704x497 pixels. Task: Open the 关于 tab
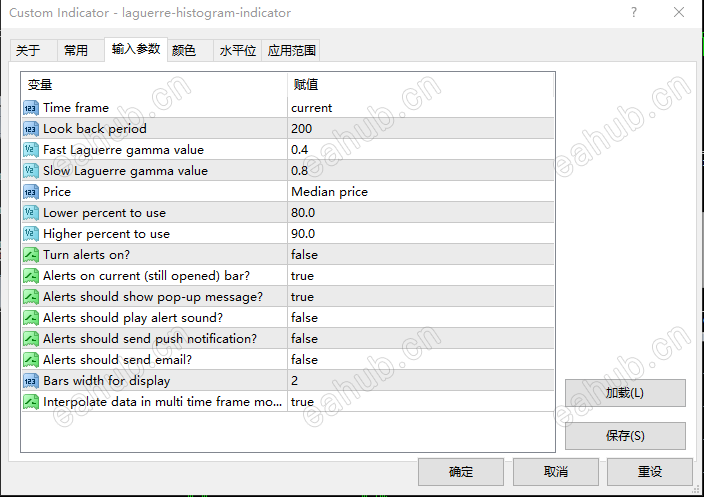pos(33,50)
